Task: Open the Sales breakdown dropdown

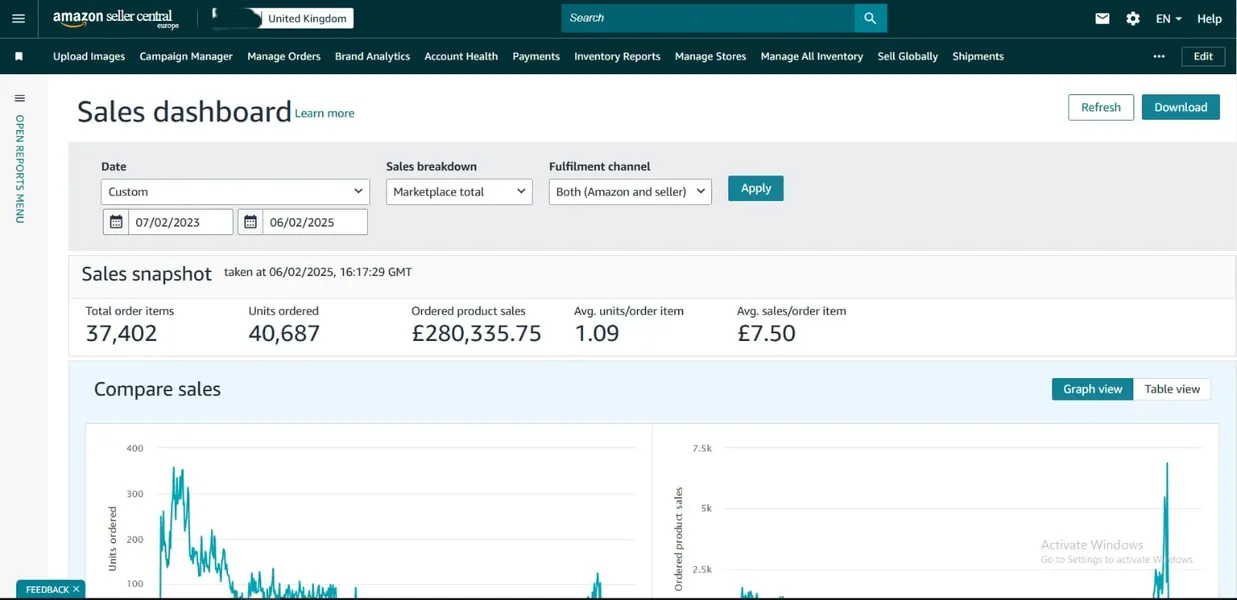Action: [x=459, y=192]
